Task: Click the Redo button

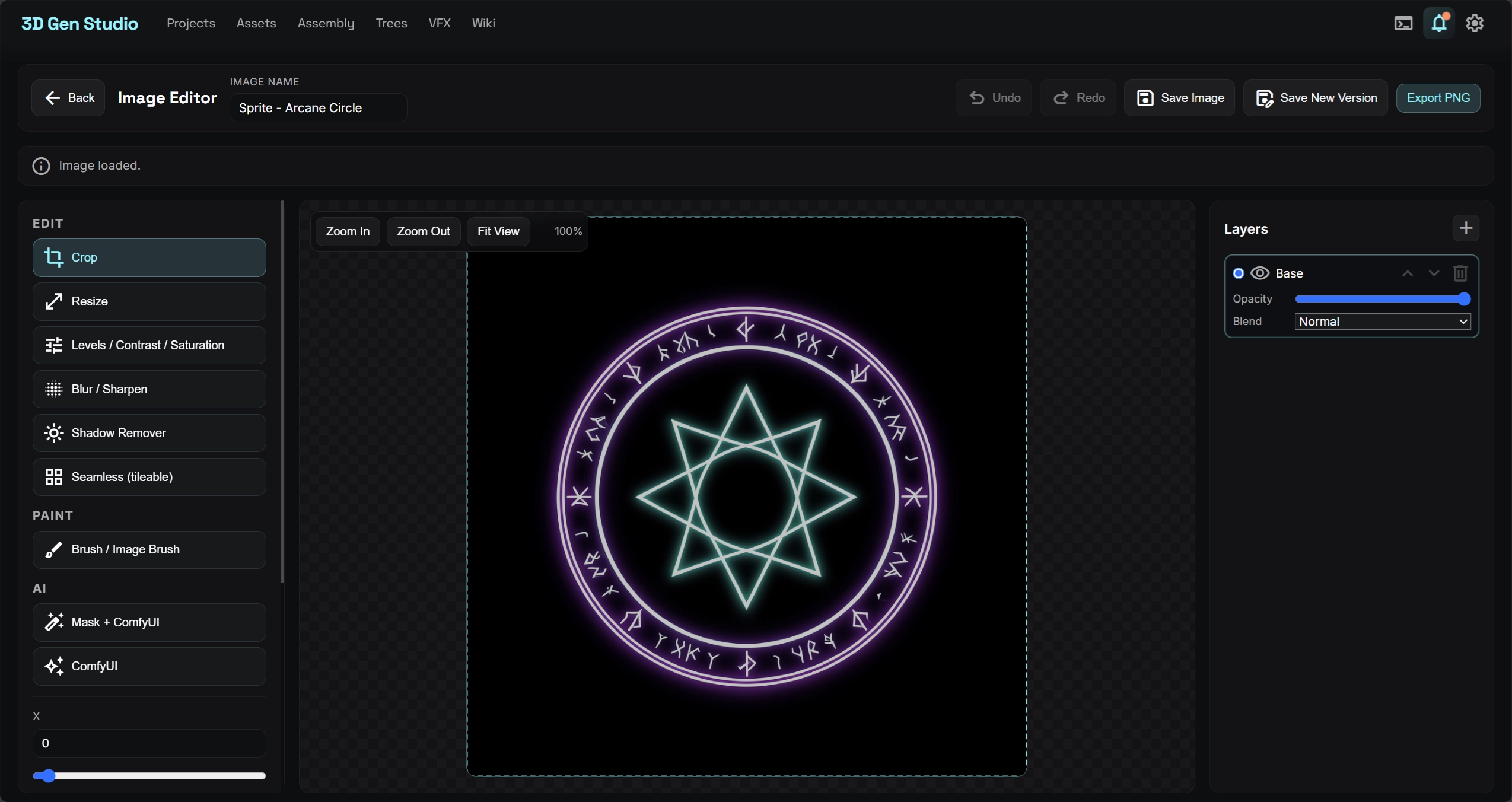Action: (x=1078, y=98)
